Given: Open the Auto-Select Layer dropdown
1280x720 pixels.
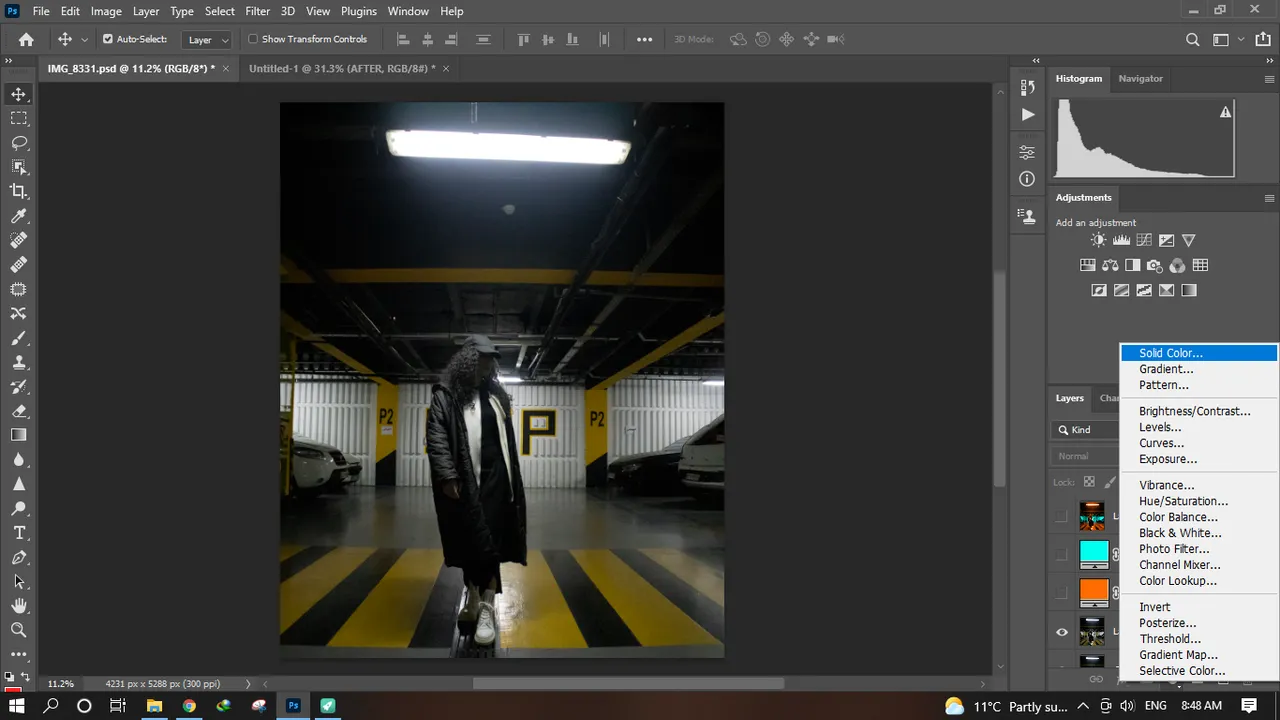Looking at the screenshot, I should coord(208,40).
